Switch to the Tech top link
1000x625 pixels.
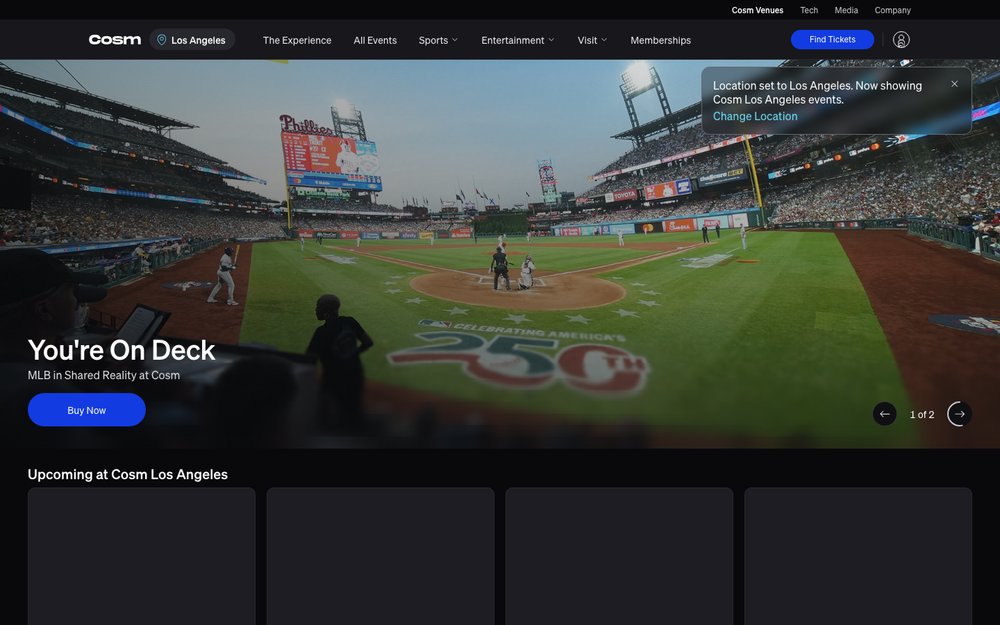click(x=809, y=10)
